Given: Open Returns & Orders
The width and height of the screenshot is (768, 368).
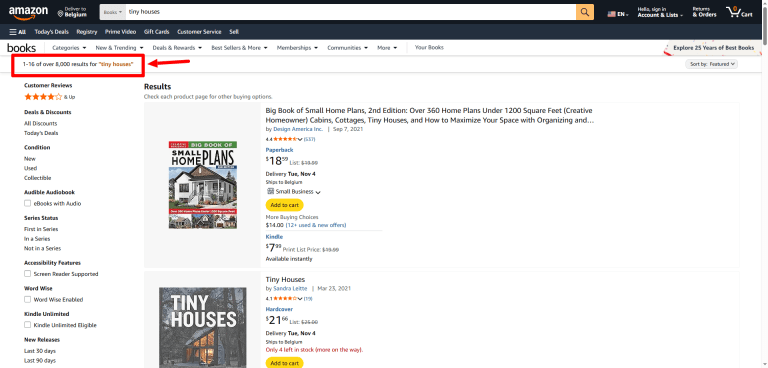Looking at the screenshot, I should [x=704, y=12].
